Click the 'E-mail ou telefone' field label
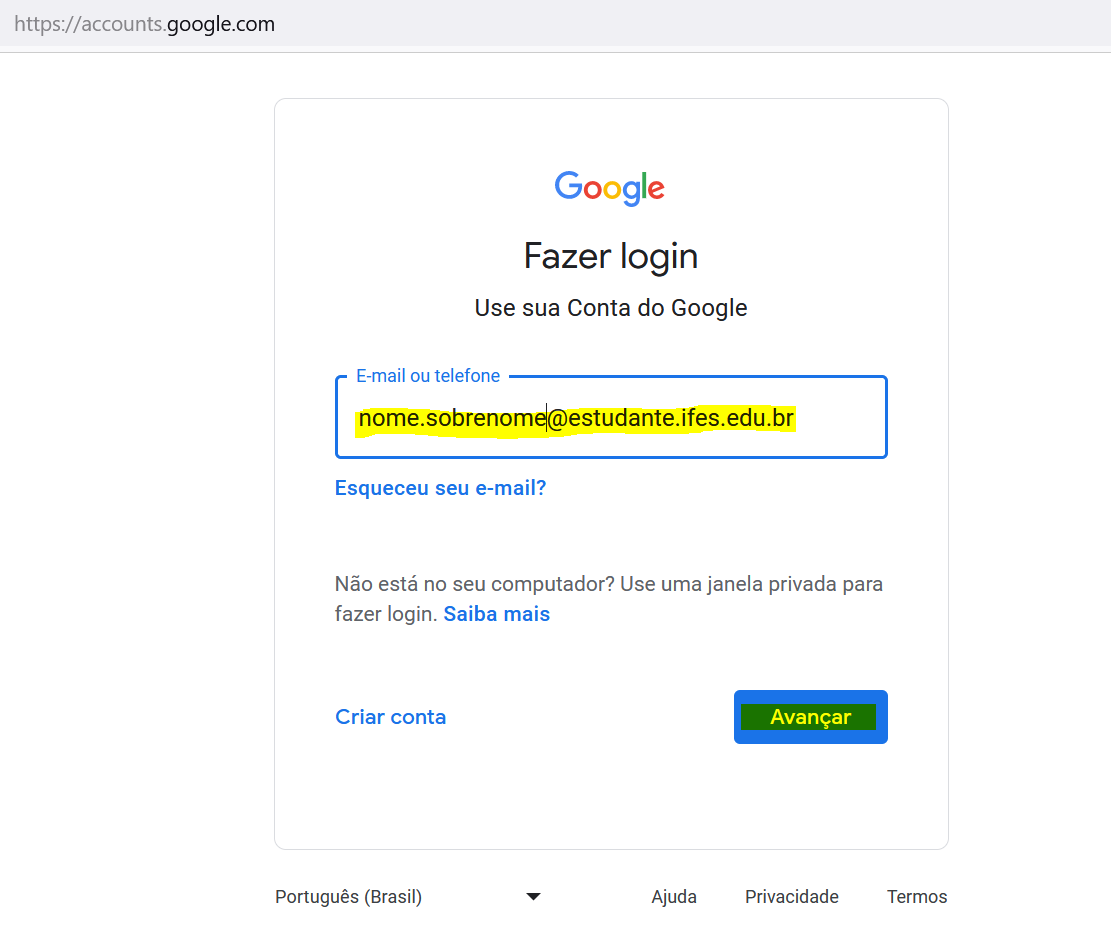This screenshot has height=925, width=1111. [428, 376]
